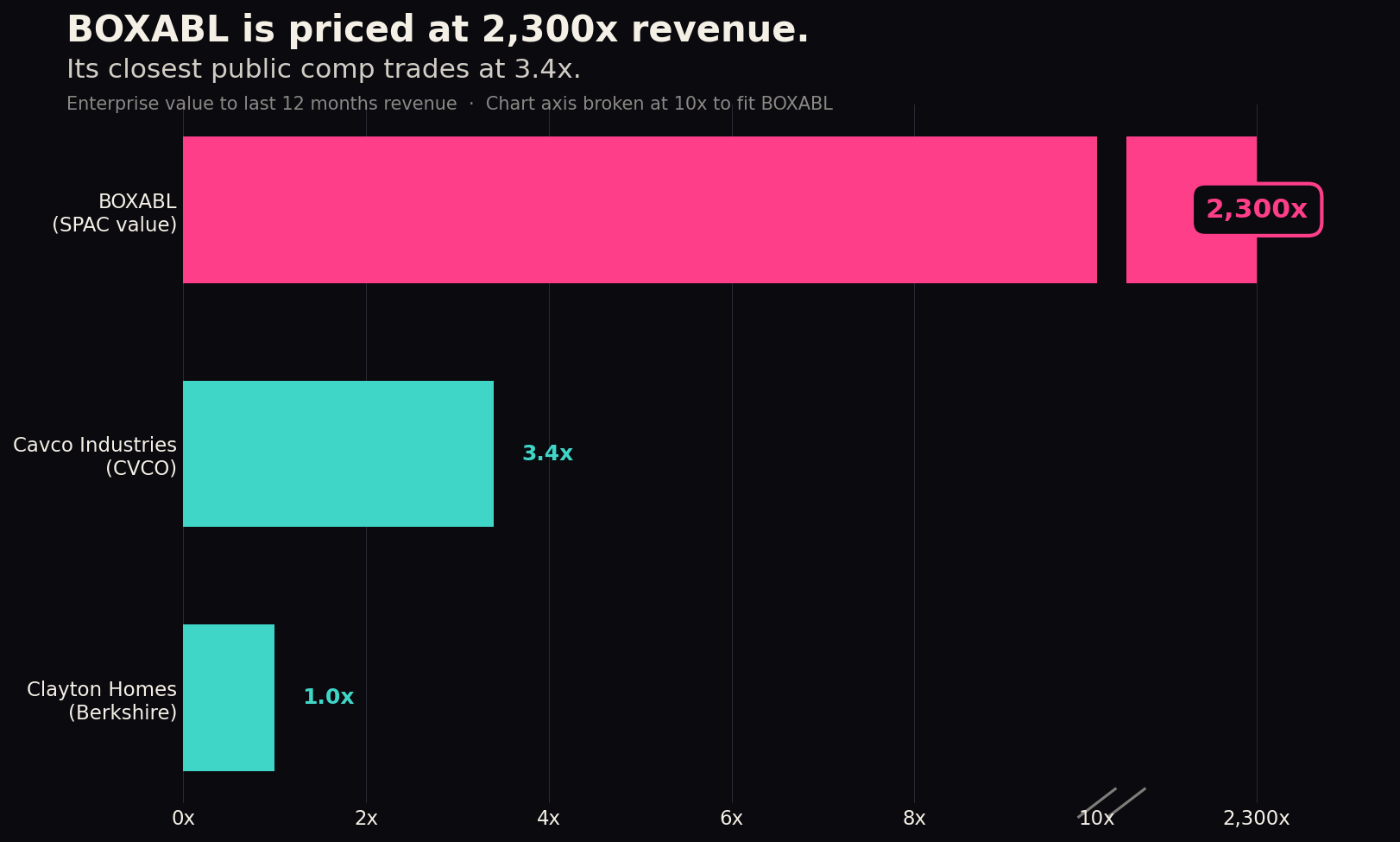
Task: Click the teal Cavco Industries bar
Action: tap(338, 454)
